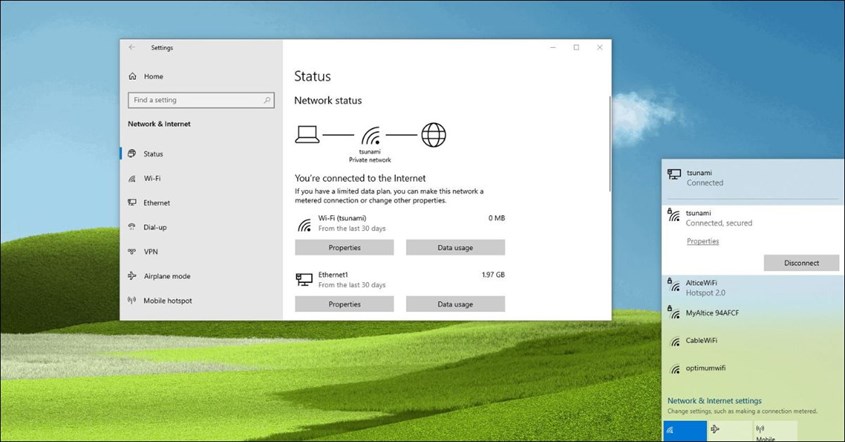Click the MyAltice 94AFCF signal icon
This screenshot has height=442, width=845.
coord(674,312)
